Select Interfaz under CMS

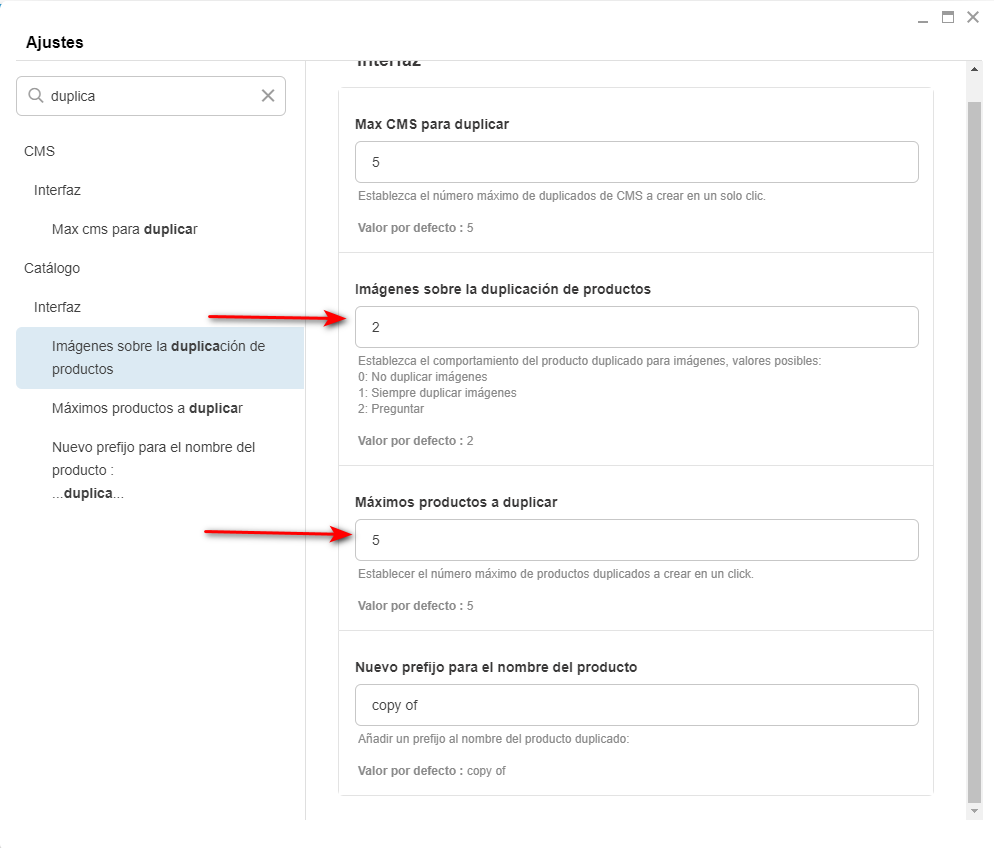57,190
